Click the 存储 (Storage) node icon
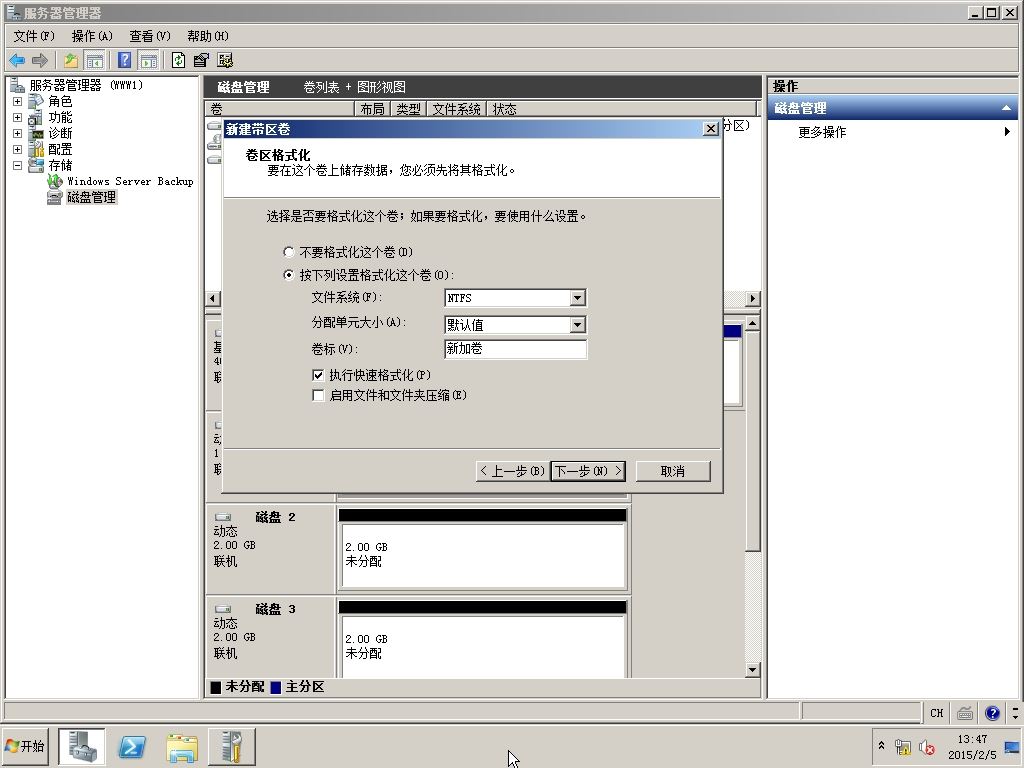 (x=36, y=165)
